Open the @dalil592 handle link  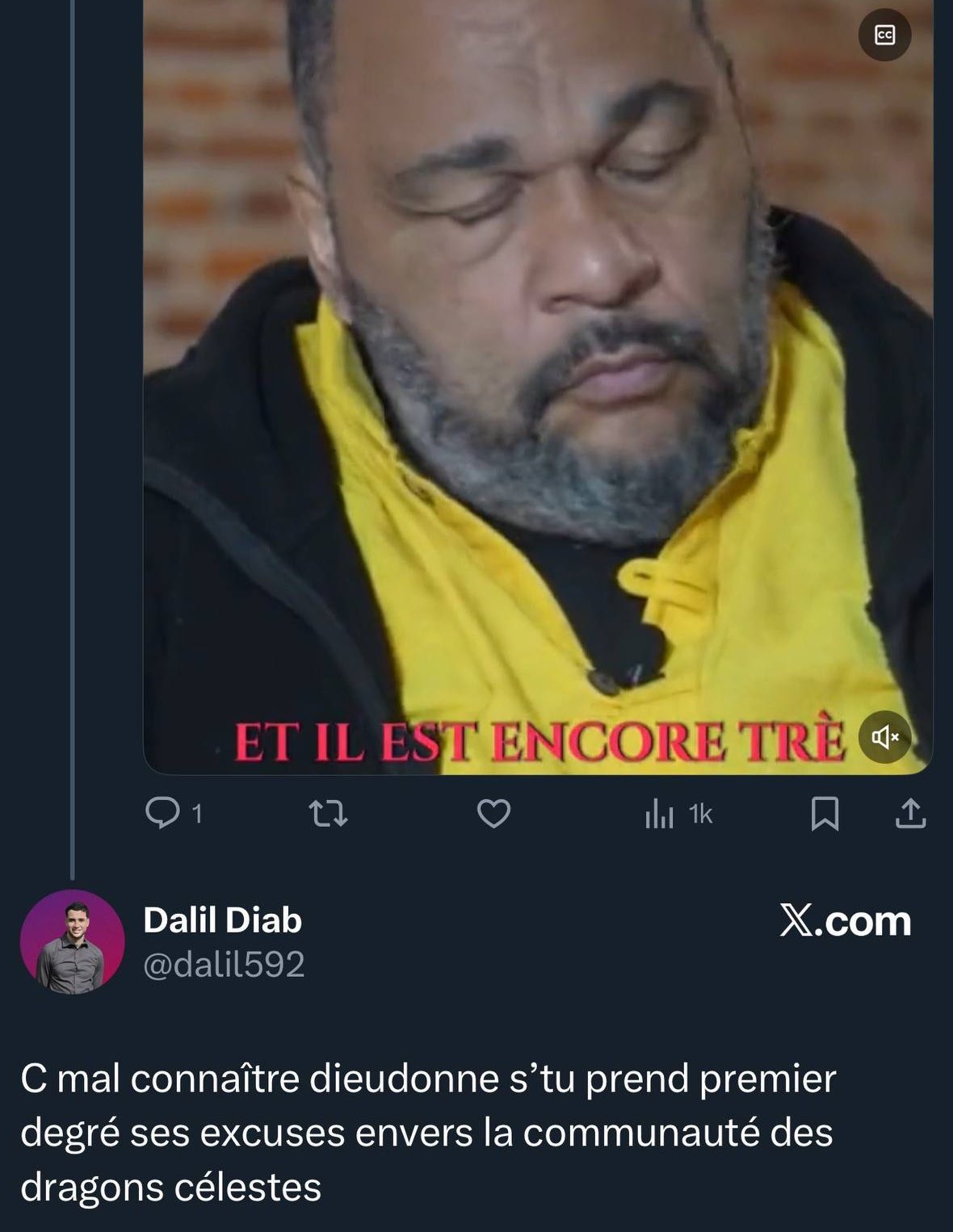(x=224, y=965)
